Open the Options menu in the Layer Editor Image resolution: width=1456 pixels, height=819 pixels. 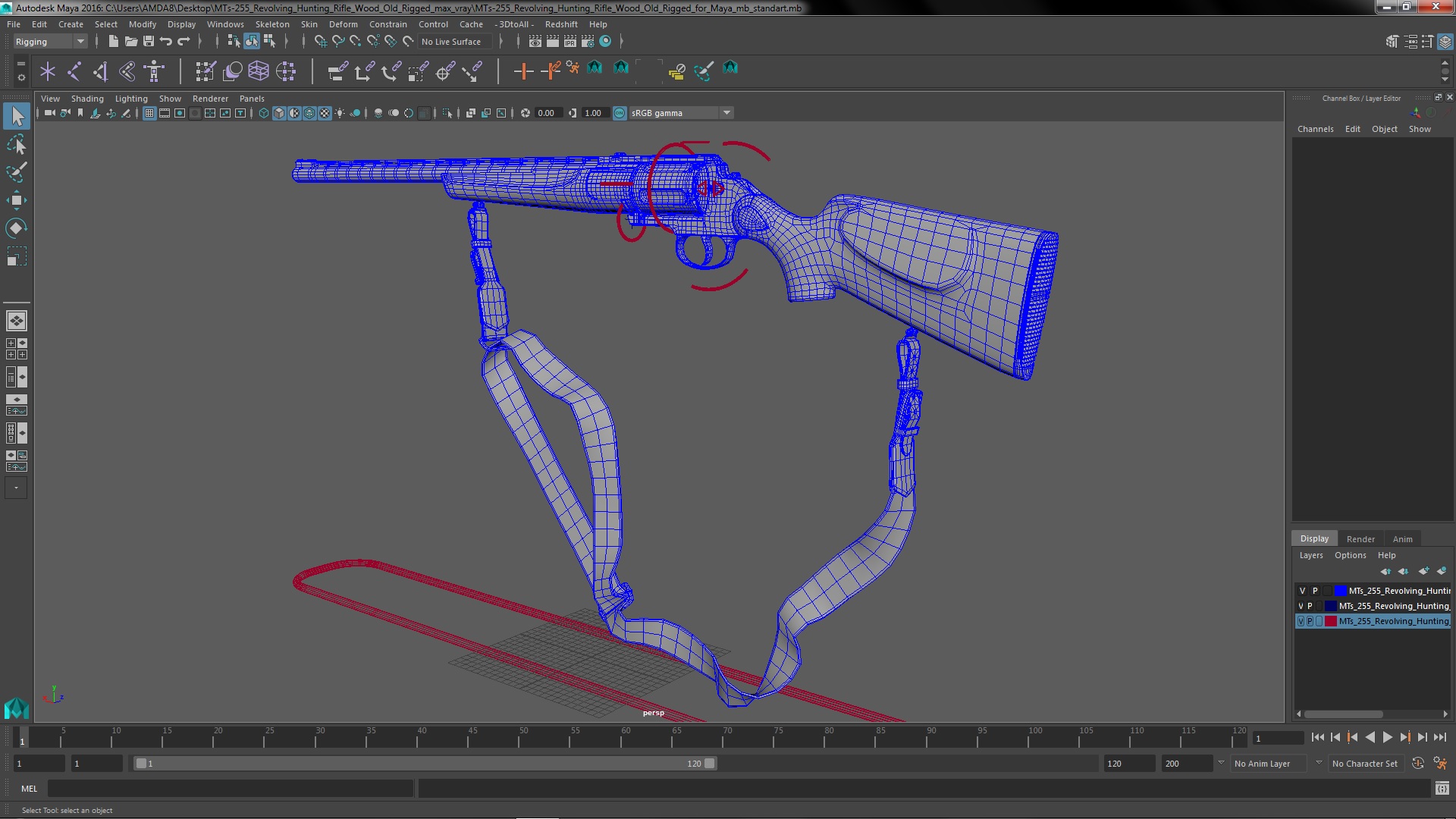click(1350, 555)
